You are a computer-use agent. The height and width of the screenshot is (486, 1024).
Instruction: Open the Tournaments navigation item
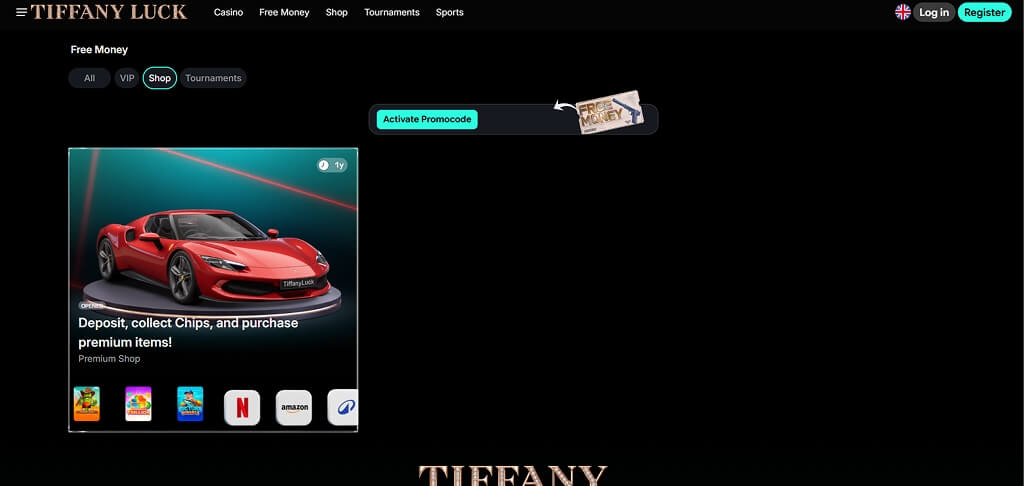coord(392,12)
